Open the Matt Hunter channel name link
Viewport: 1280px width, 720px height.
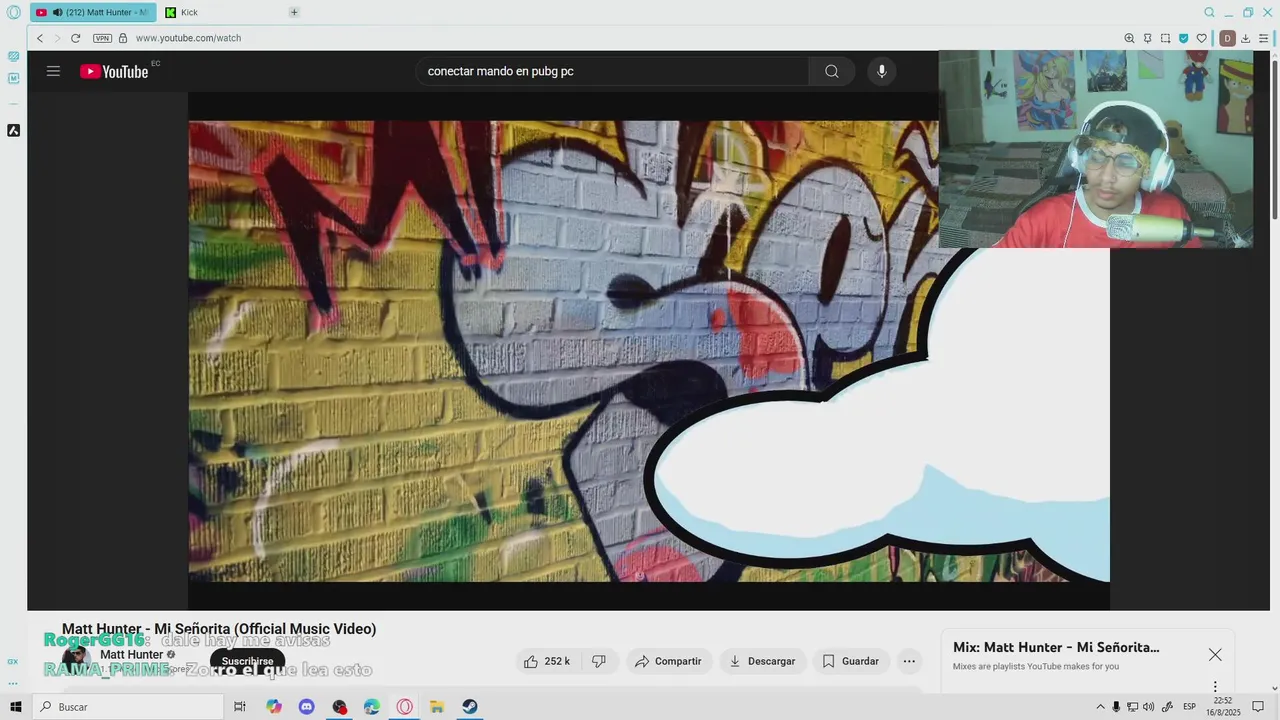[x=131, y=655]
